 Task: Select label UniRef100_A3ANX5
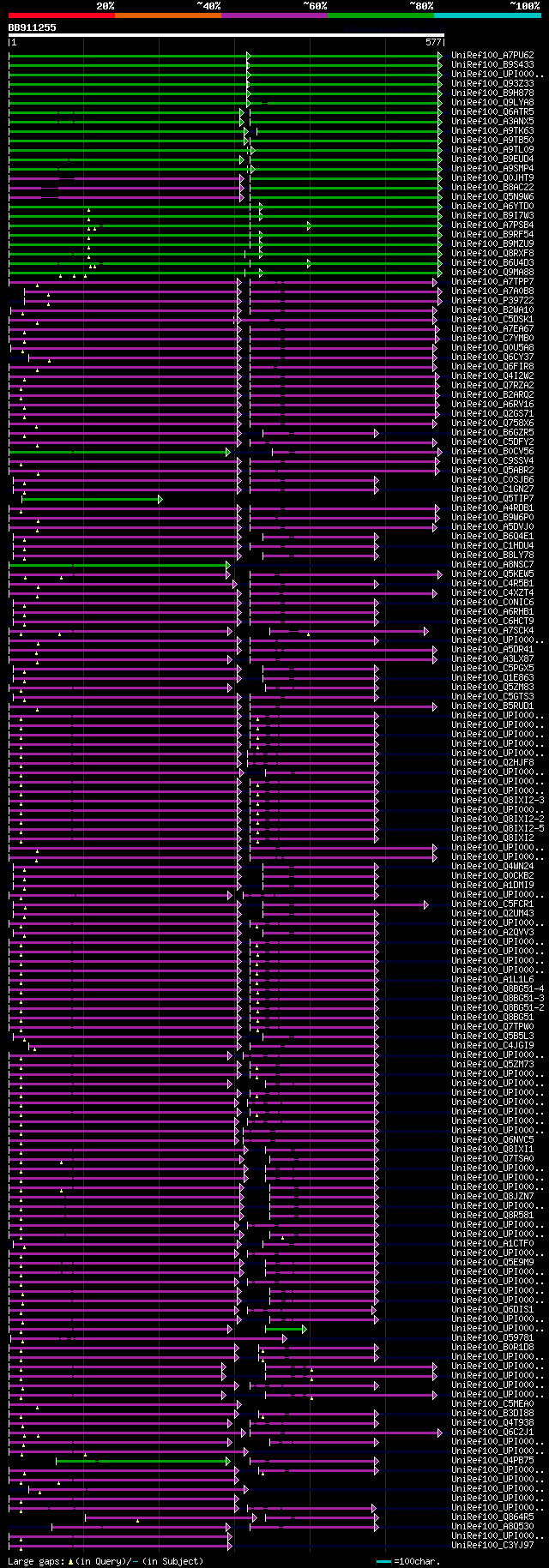click(x=492, y=122)
